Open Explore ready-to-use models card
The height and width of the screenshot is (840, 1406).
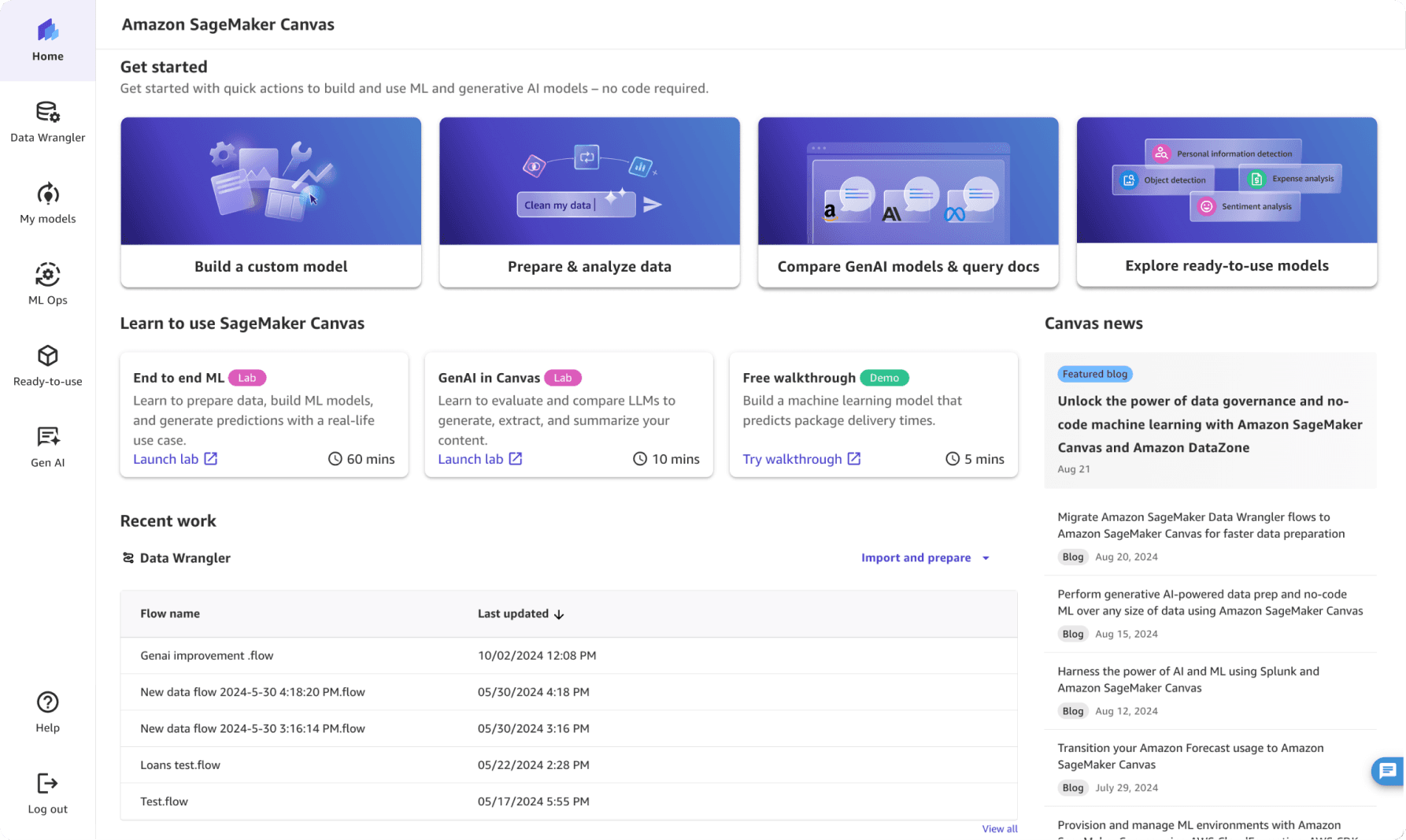[x=1227, y=202]
